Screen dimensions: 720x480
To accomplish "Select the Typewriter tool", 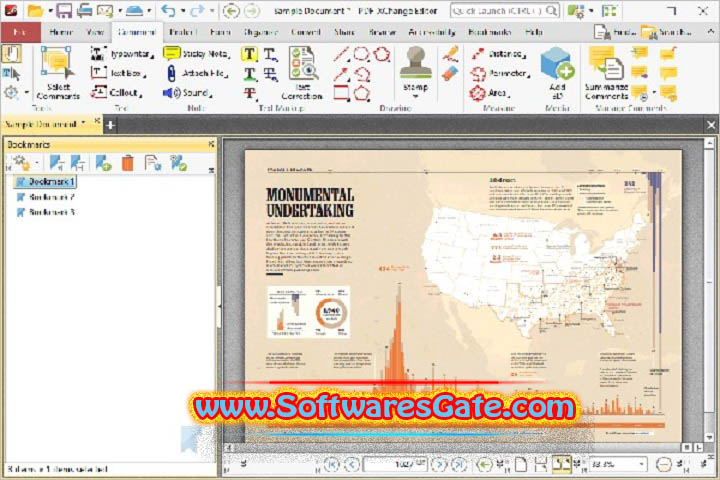I will pyautogui.click(x=121, y=54).
